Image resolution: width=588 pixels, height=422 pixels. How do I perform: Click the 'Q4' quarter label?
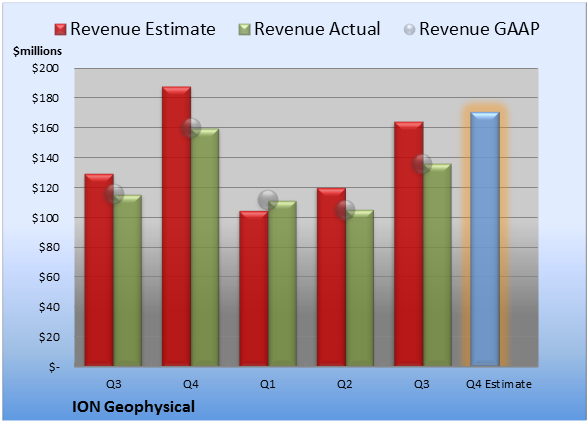point(190,384)
